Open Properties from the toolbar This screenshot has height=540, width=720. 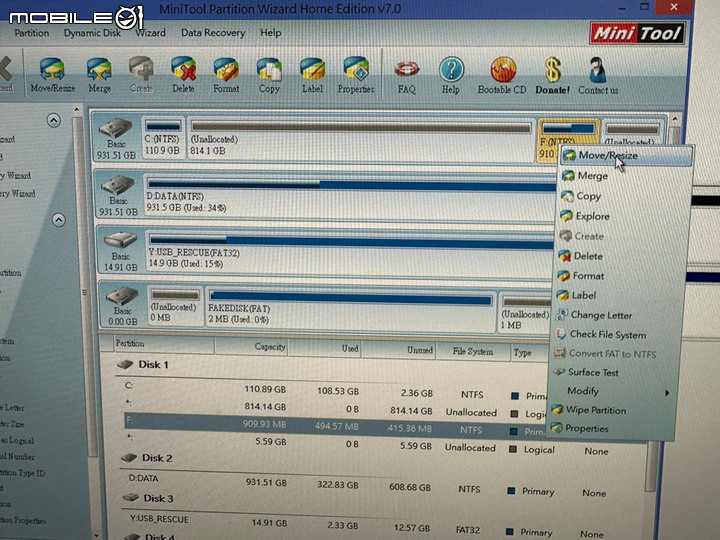click(356, 76)
